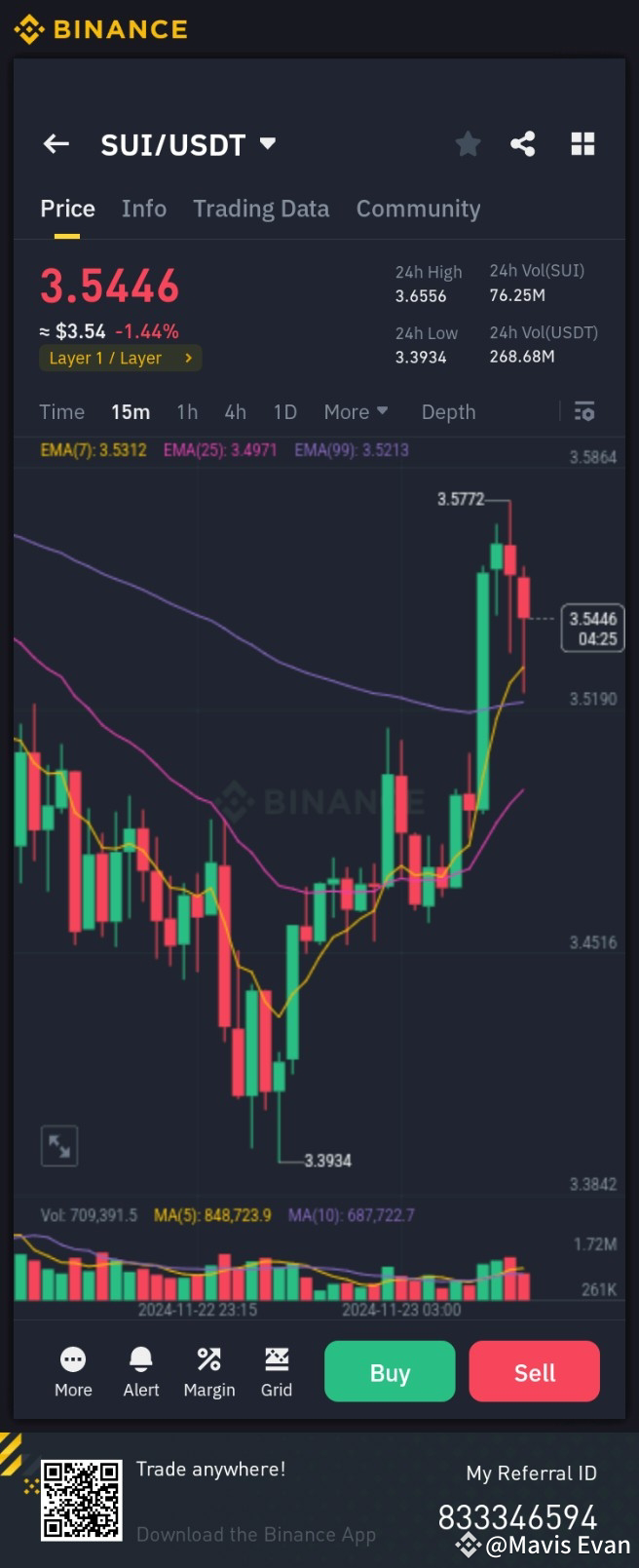Tap the back arrow to exit chart
Image resolution: width=639 pixels, height=1568 pixels.
coord(56,143)
